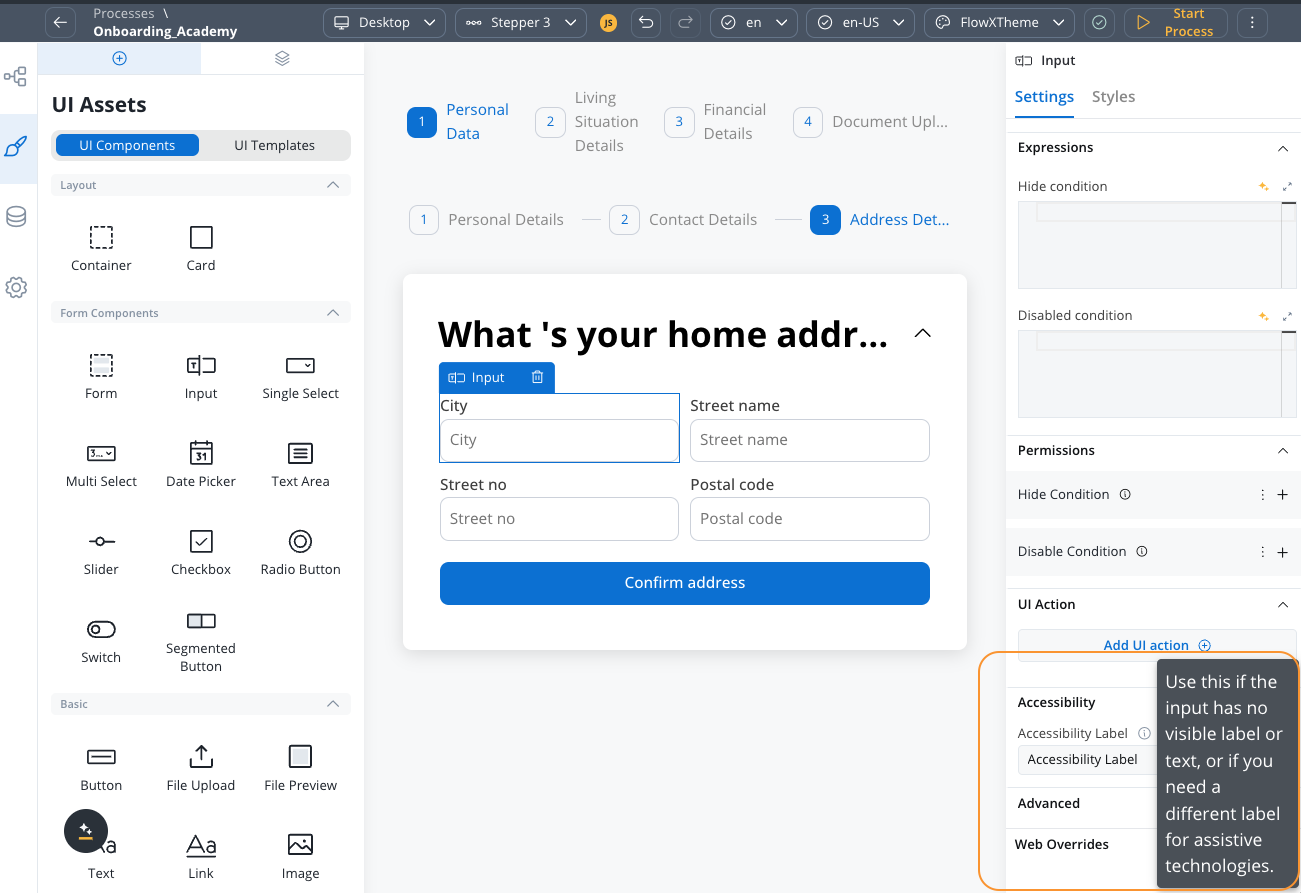Pick the Date Picker component
Image resolution: width=1301 pixels, height=893 pixels.
201,464
